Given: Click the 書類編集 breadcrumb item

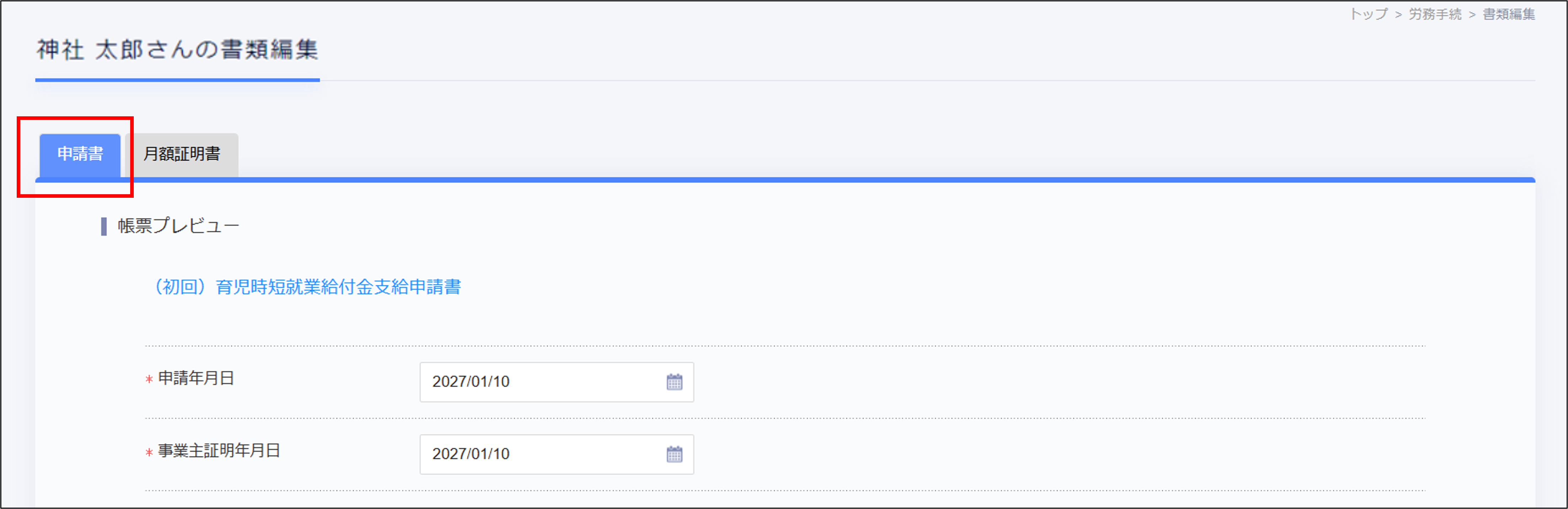Looking at the screenshot, I should point(1508,14).
